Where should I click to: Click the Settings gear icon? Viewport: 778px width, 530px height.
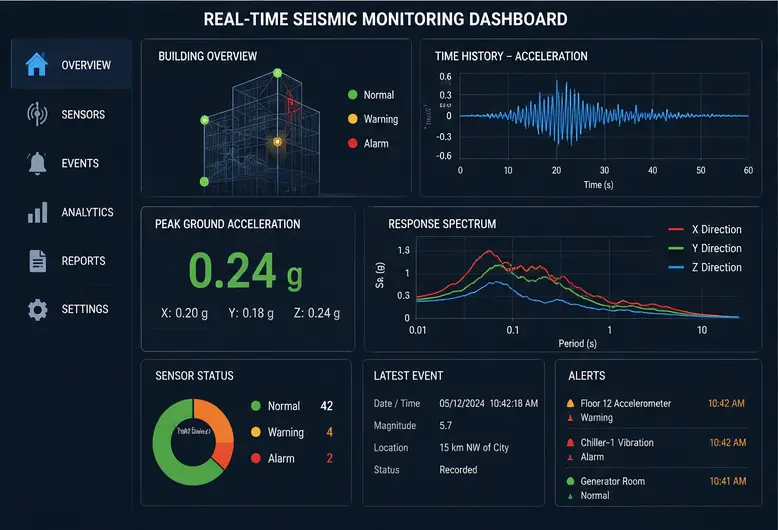click(38, 309)
